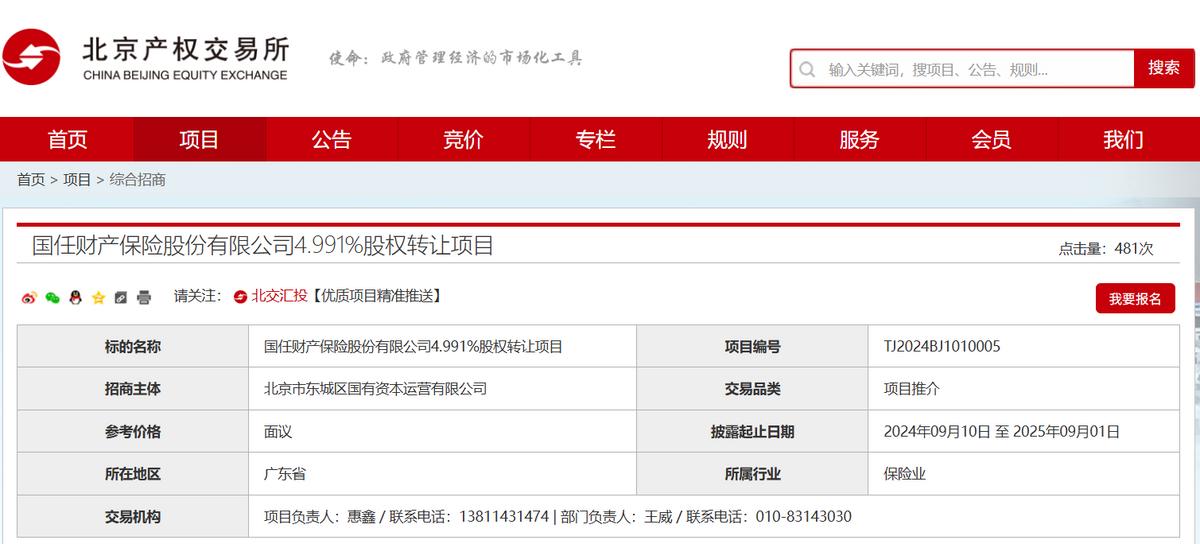Click the 项目 breadcrumb link
Image resolution: width=1200 pixels, height=544 pixels.
coord(77,180)
